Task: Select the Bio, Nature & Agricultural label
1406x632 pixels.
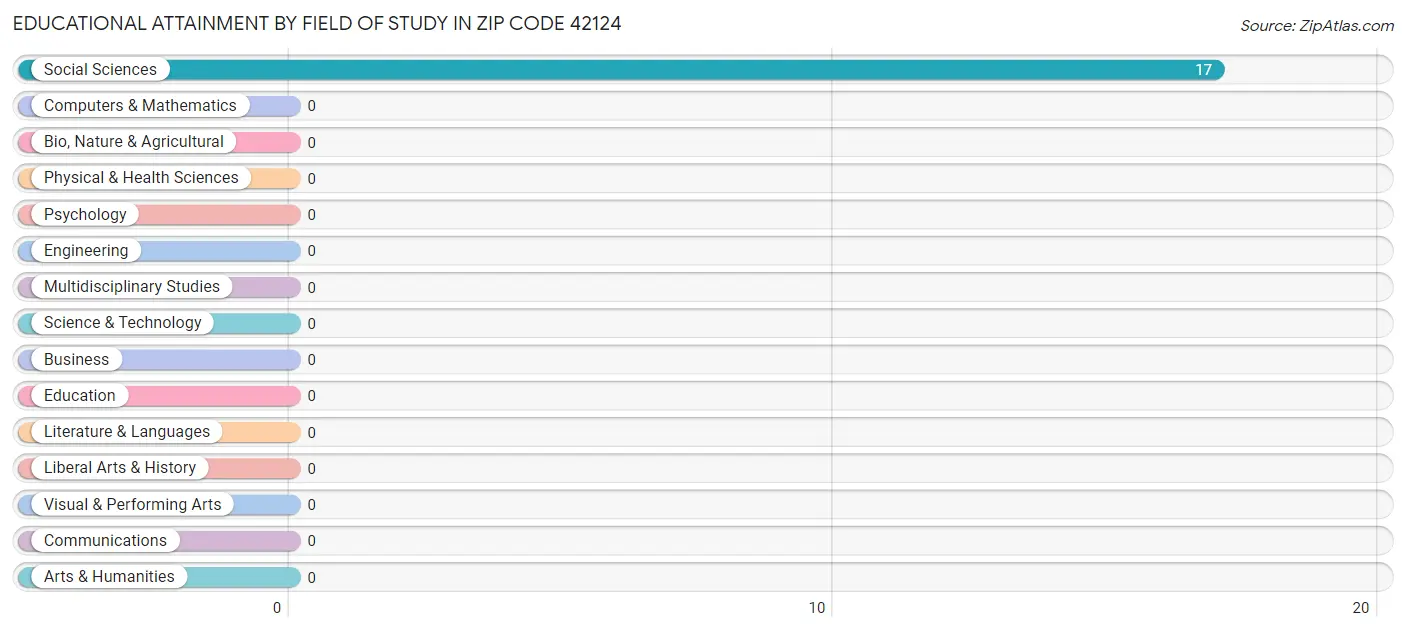Action: (134, 142)
